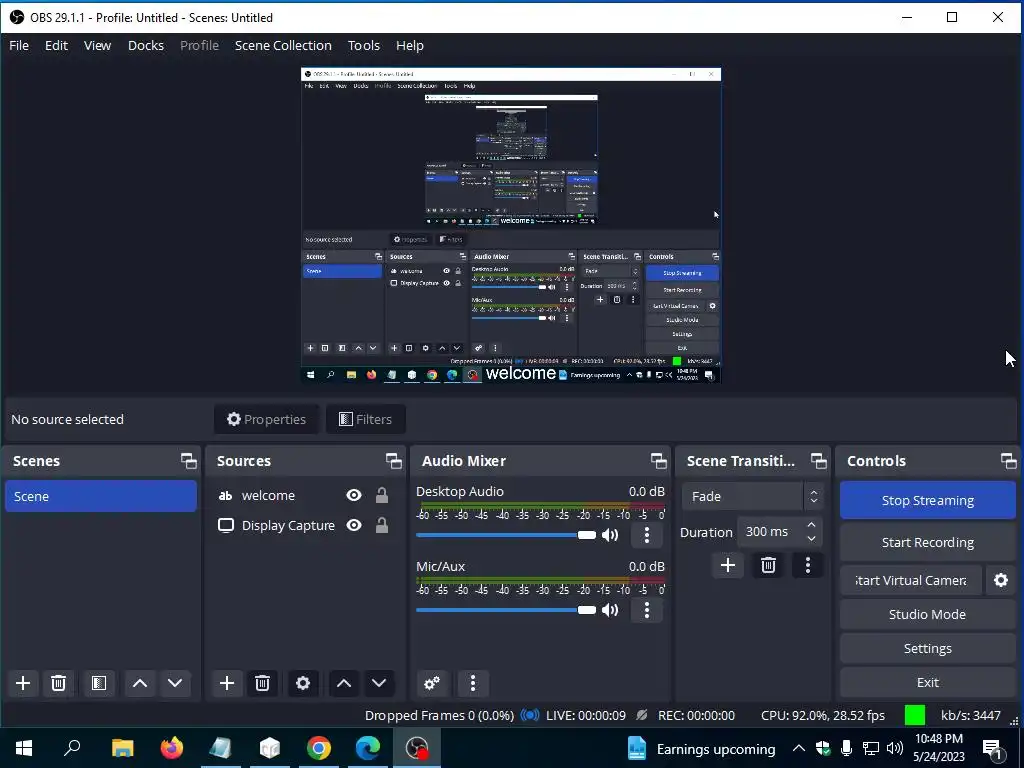Open Mic/Aux three-dot options
Image resolution: width=1024 pixels, height=768 pixels.
647,610
